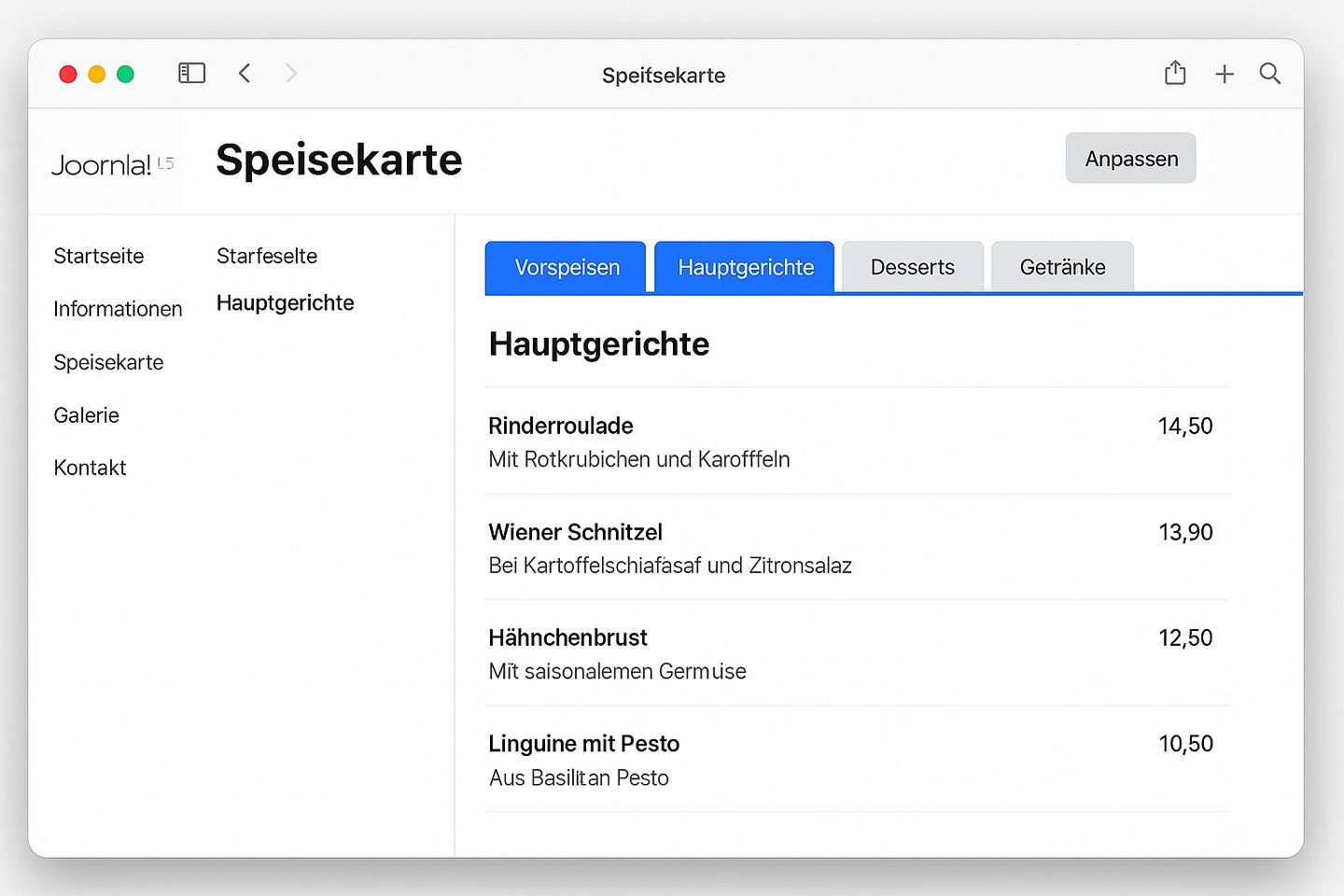Open Startseite in the sidebar
Viewport: 1344px width, 896px height.
(99, 256)
